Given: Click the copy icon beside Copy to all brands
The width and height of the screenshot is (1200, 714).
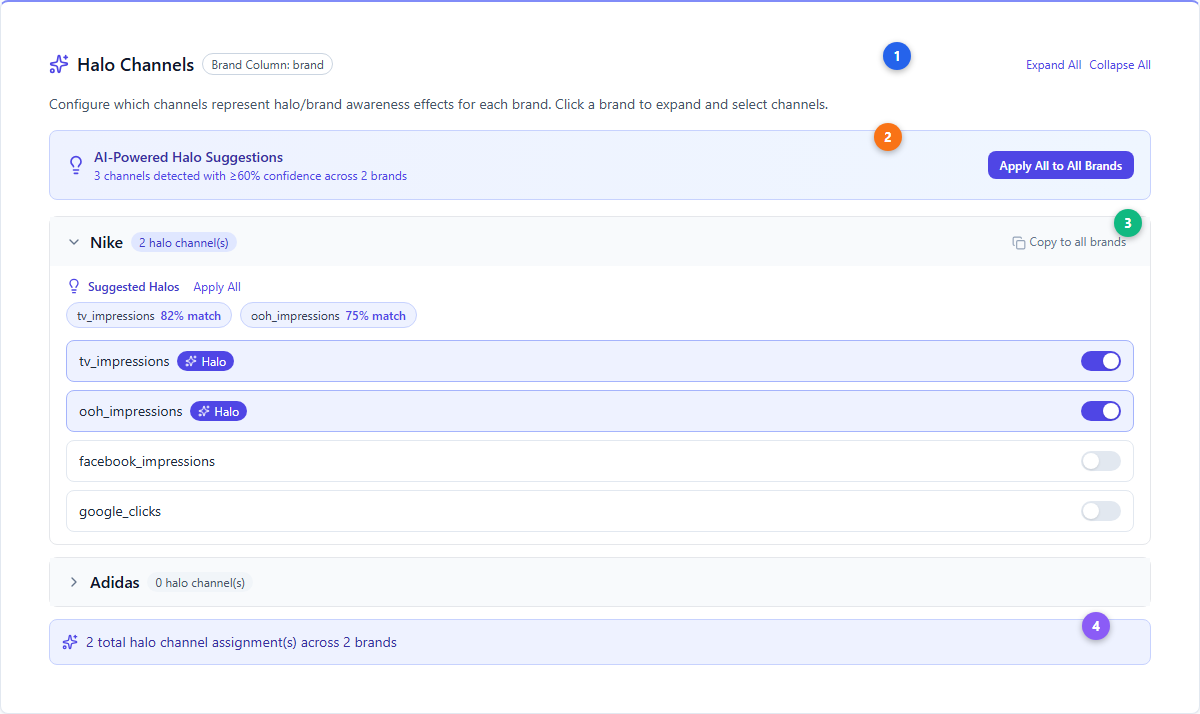Looking at the screenshot, I should [x=1018, y=242].
